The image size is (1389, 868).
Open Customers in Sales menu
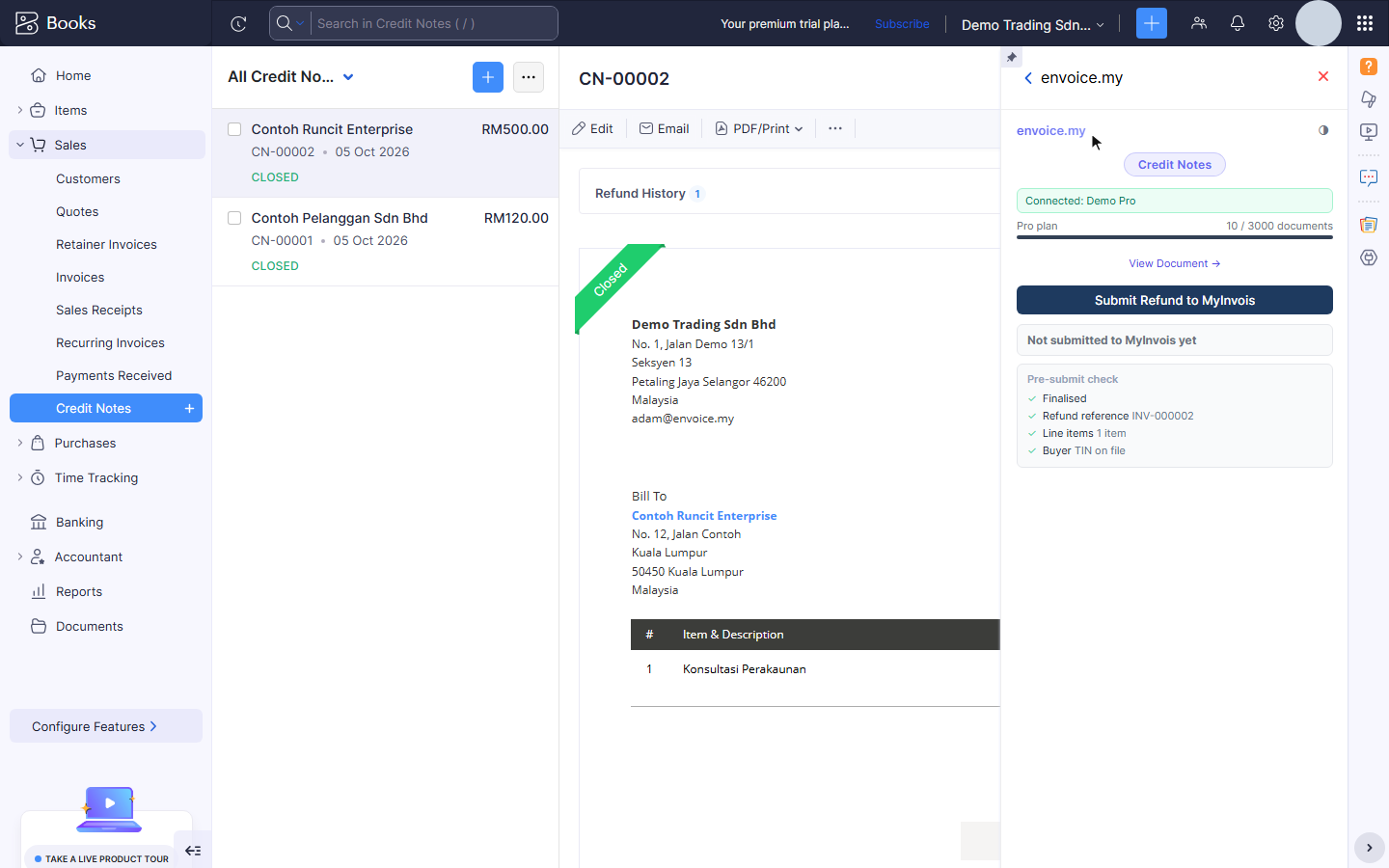[x=88, y=178]
